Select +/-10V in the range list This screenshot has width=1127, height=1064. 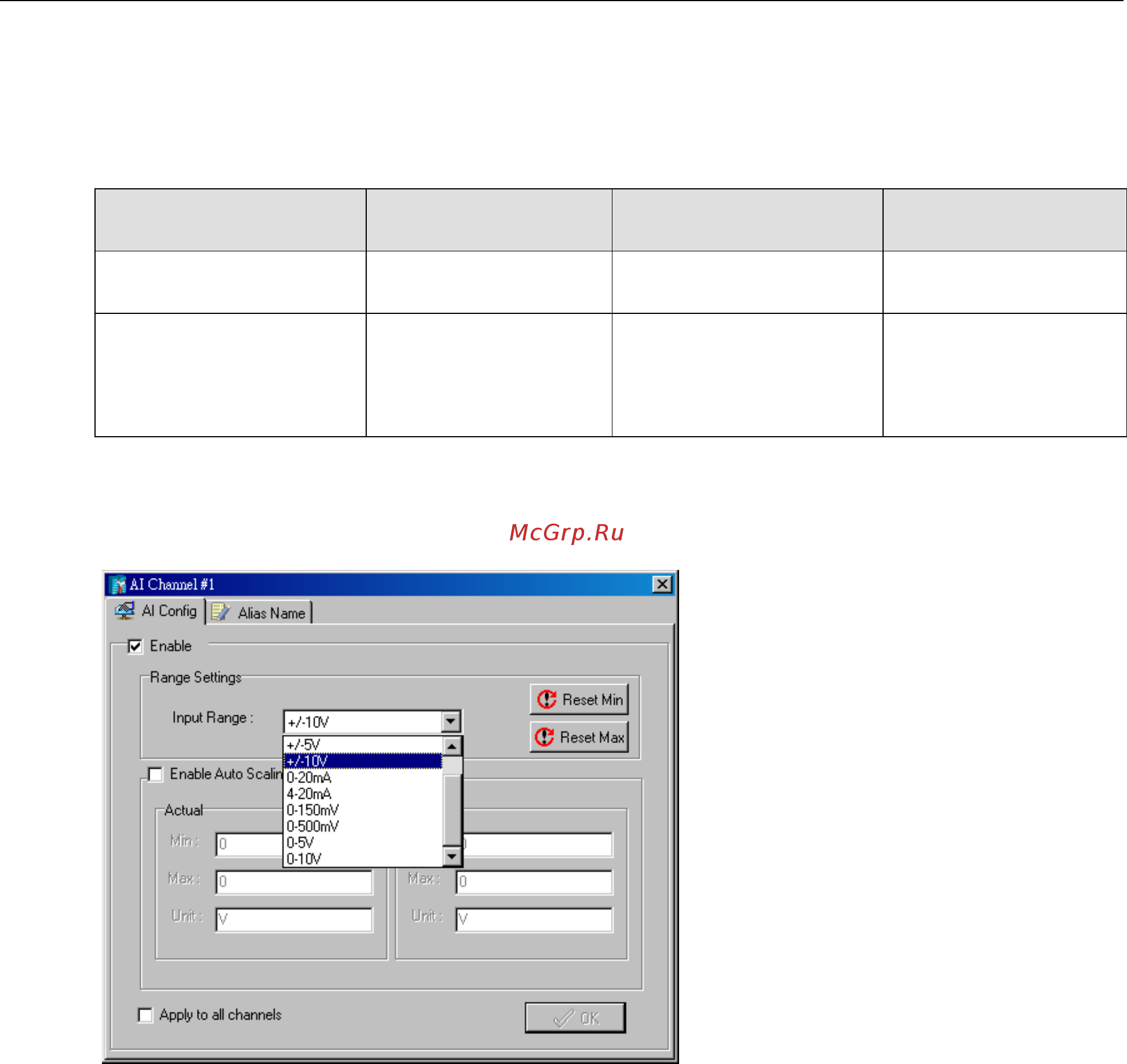[x=363, y=762]
